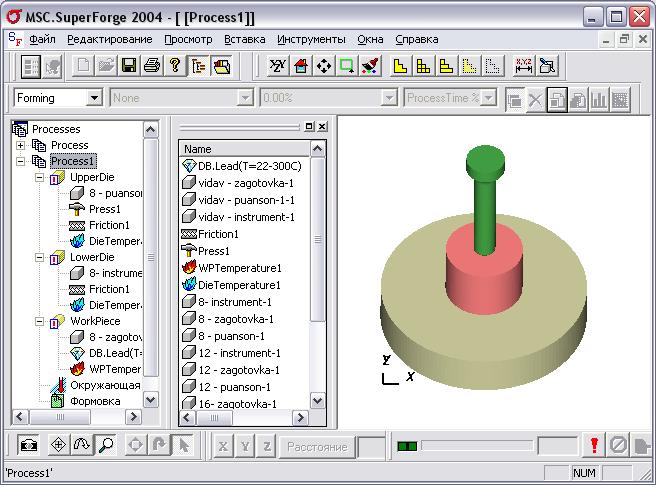Screen dimensions: 656x485
Task: Click the Save diskette toolbar icon
Action: tap(129, 66)
